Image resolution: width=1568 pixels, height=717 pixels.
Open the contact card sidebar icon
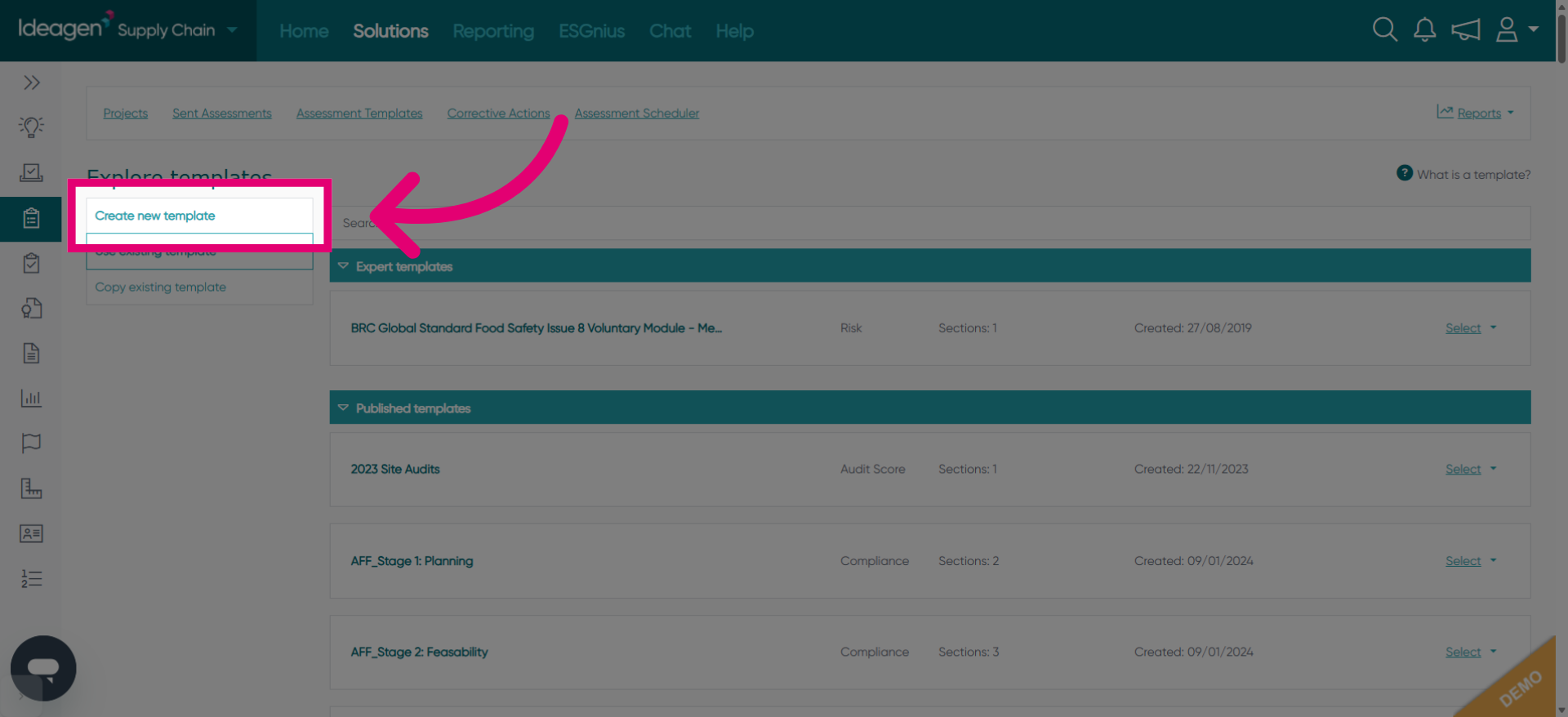31,533
